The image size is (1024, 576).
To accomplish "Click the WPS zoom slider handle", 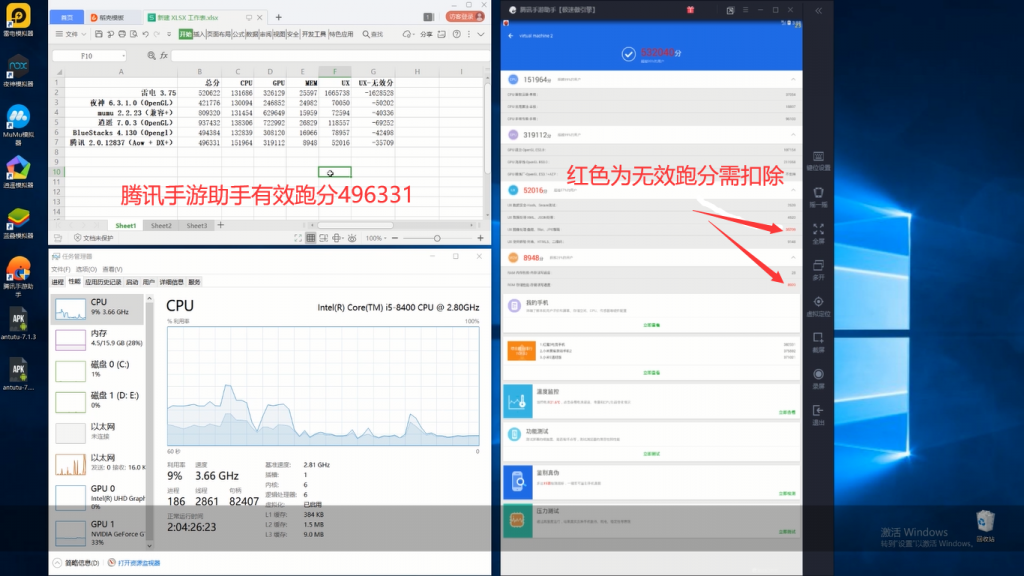I will pyautogui.click(x=437, y=238).
